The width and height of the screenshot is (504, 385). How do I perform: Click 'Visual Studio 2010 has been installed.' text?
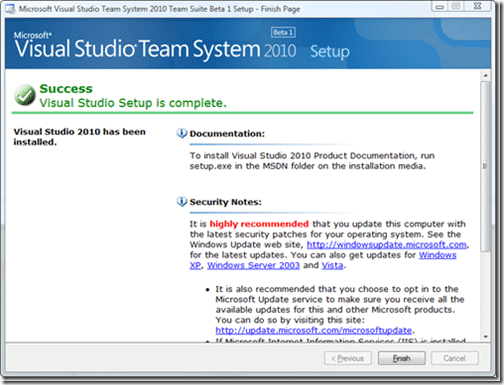(79, 137)
